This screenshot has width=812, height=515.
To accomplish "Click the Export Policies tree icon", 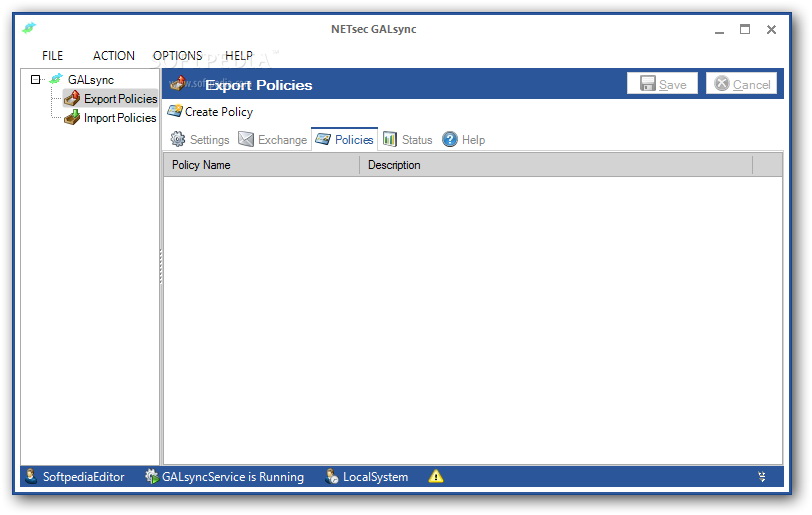I will pyautogui.click(x=72, y=98).
